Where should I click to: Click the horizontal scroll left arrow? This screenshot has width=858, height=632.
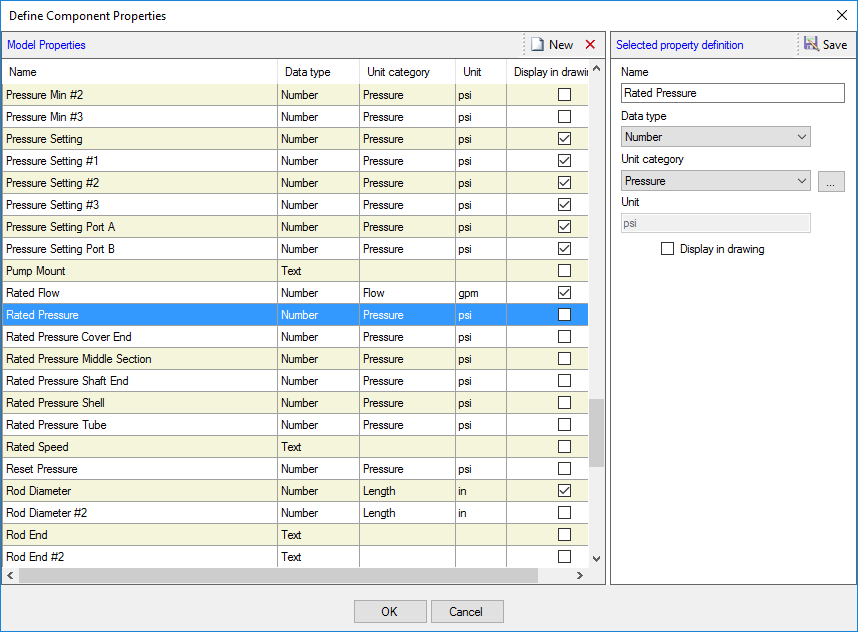pyautogui.click(x=10, y=576)
